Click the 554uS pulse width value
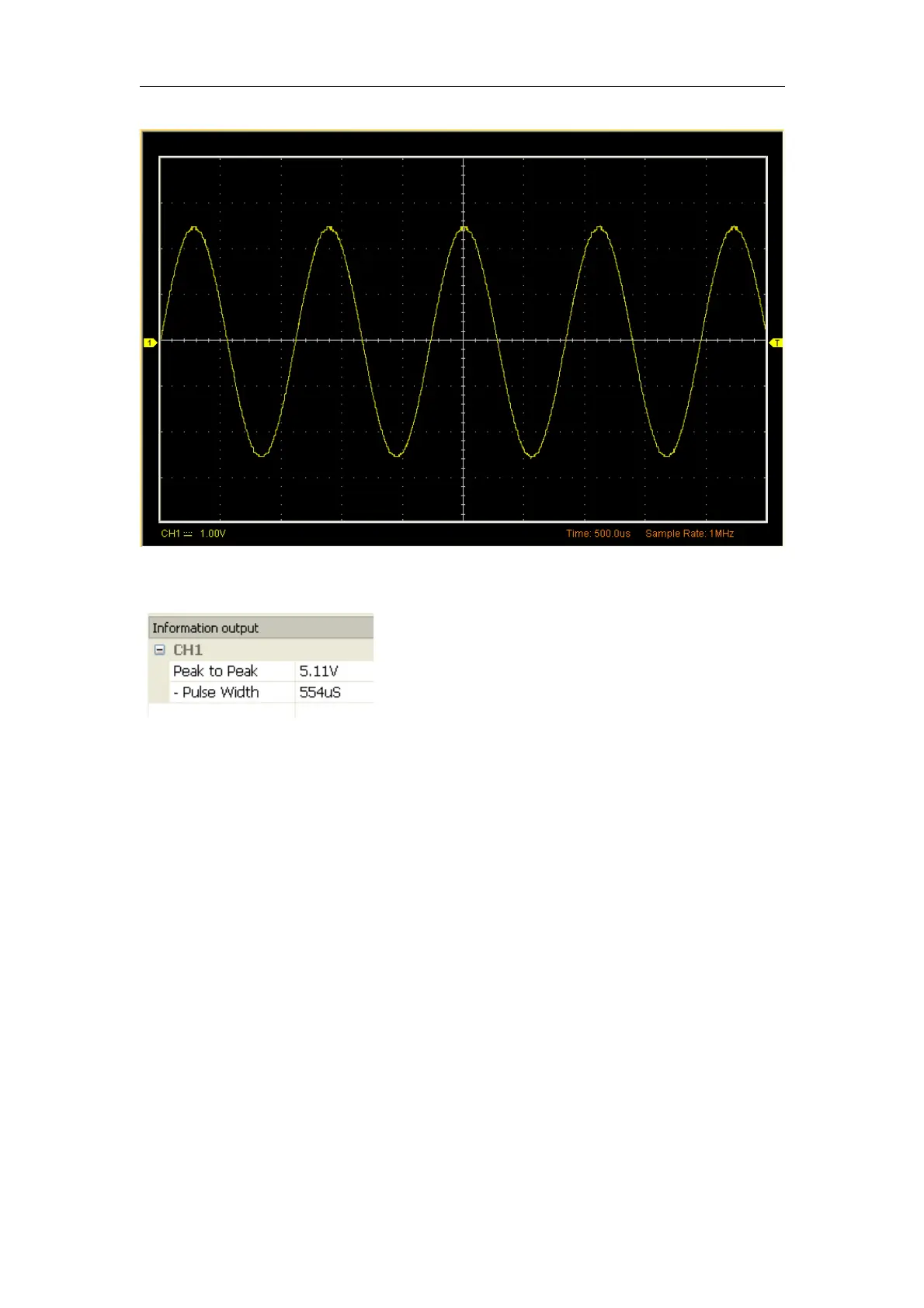 [x=320, y=692]
